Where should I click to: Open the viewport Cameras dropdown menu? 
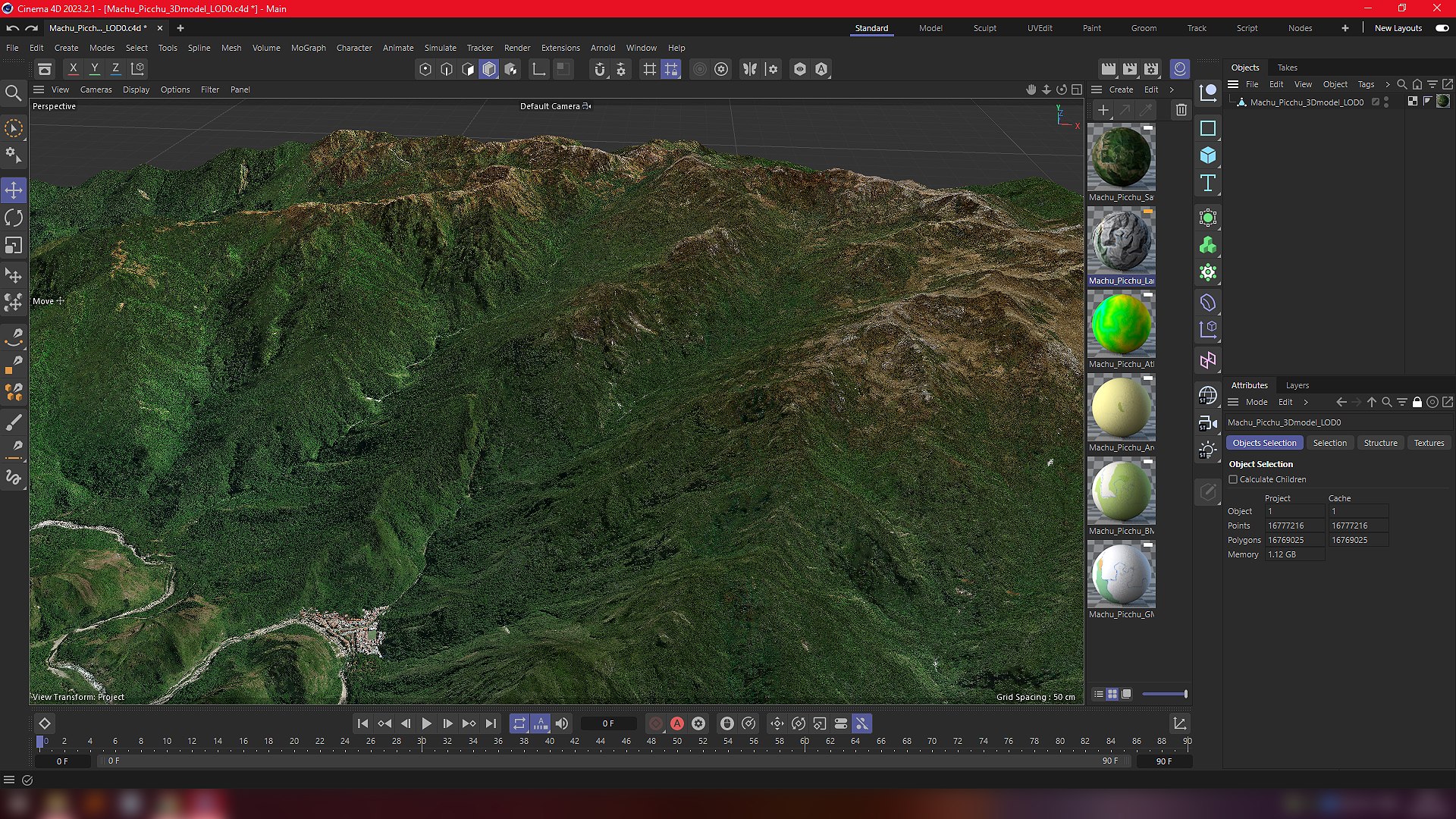(x=96, y=89)
